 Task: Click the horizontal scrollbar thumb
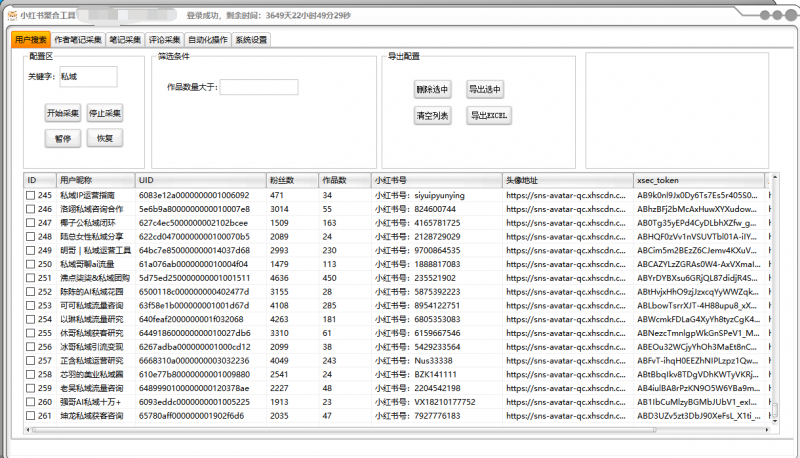(343, 430)
